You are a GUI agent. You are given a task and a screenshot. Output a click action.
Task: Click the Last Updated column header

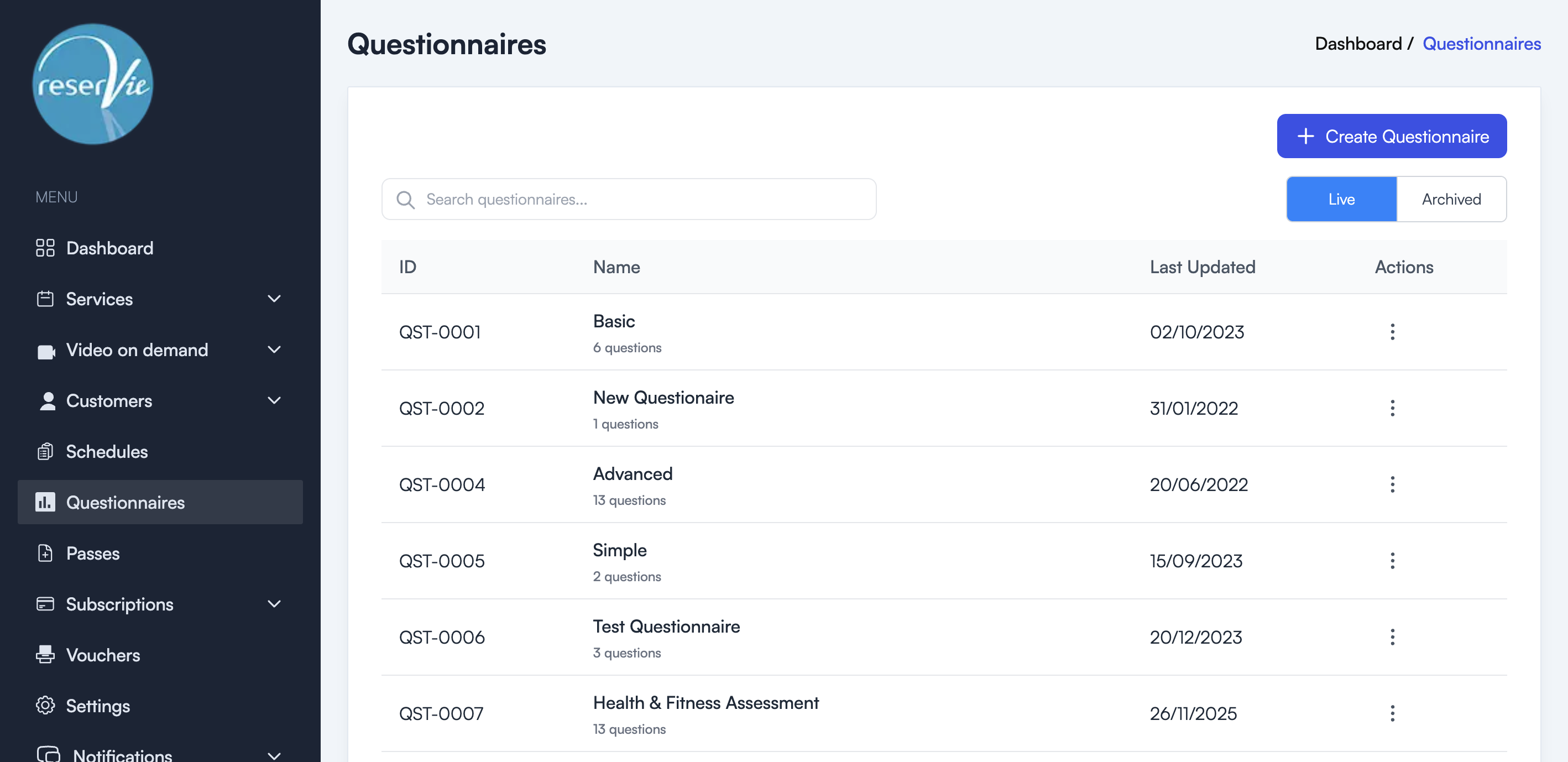[1202, 267]
